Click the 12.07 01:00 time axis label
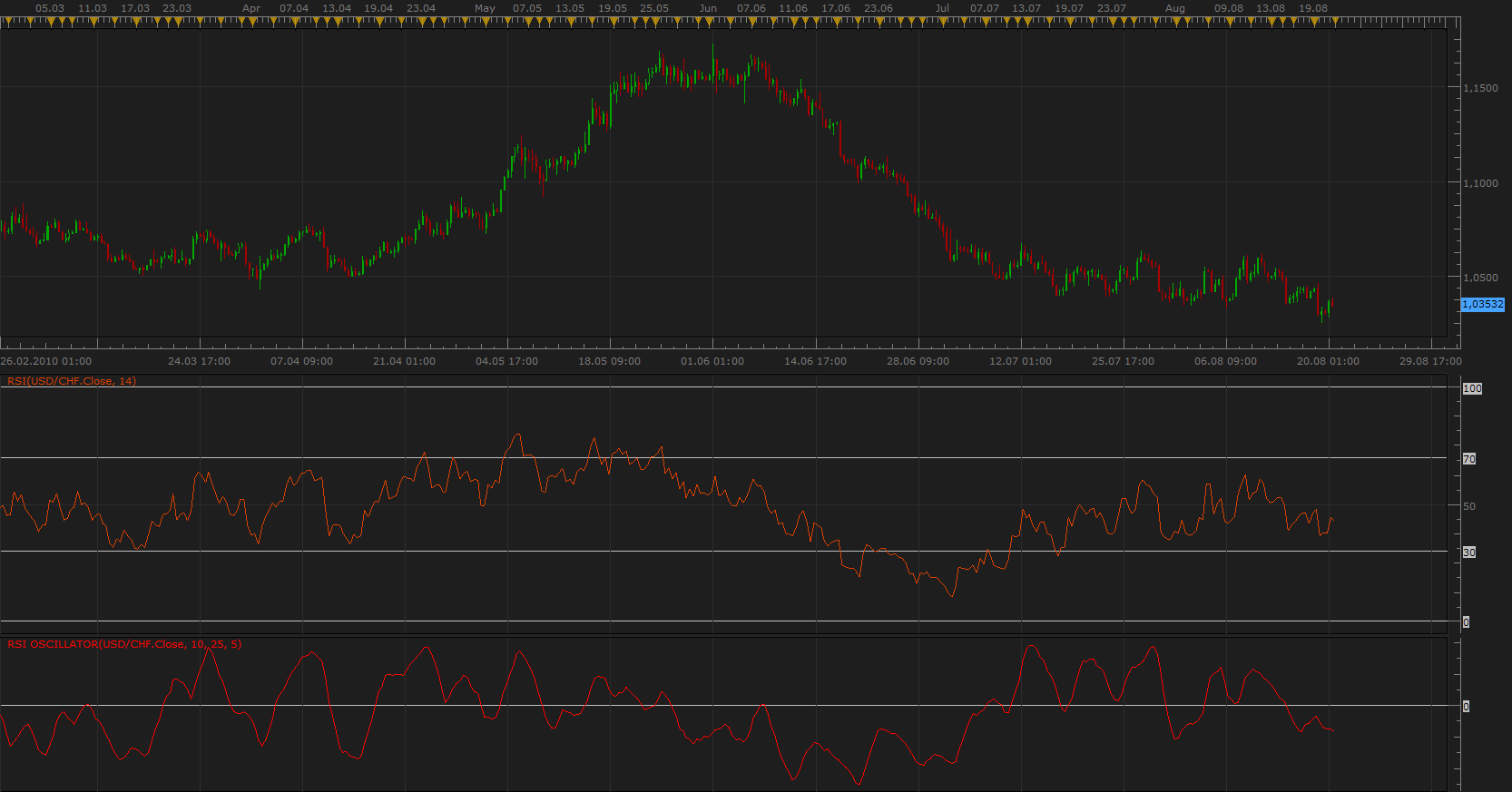The height and width of the screenshot is (792, 1512). [x=1021, y=361]
